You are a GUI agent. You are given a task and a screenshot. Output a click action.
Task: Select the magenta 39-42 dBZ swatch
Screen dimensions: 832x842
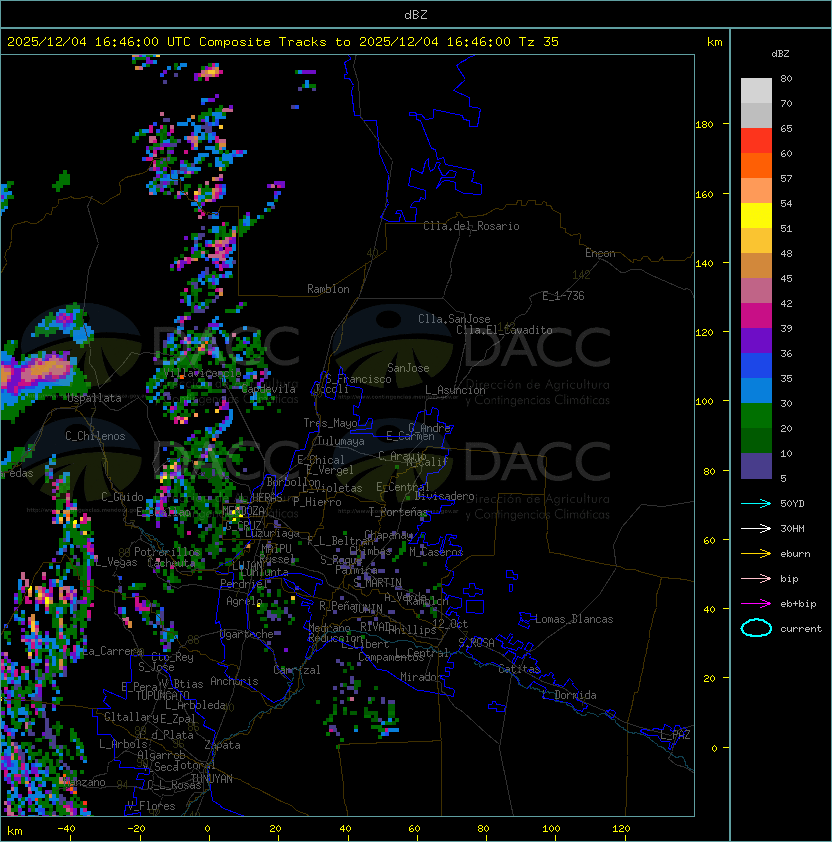pyautogui.click(x=756, y=316)
